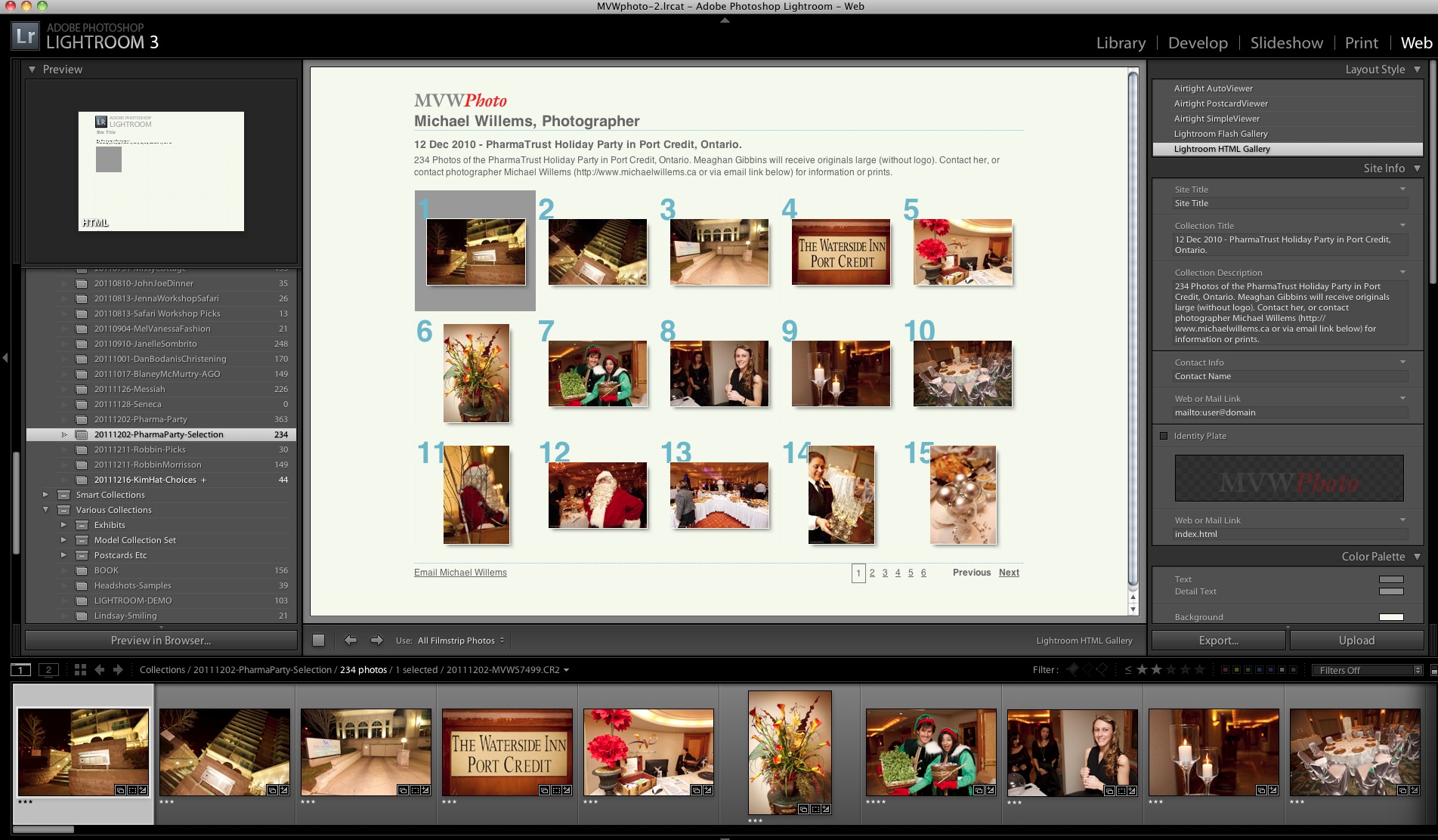This screenshot has width=1438, height=840.
Task: Set rating filter to three stars
Action: pyautogui.click(x=1171, y=670)
